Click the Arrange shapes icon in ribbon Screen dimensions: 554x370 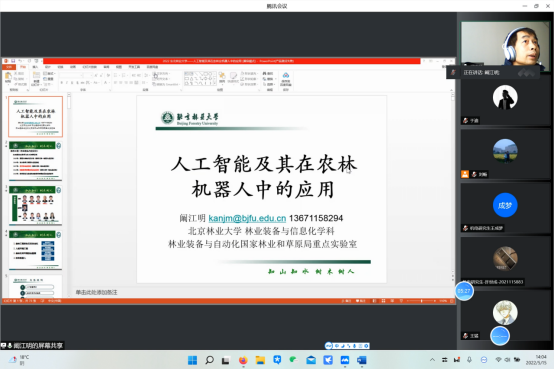222,78
